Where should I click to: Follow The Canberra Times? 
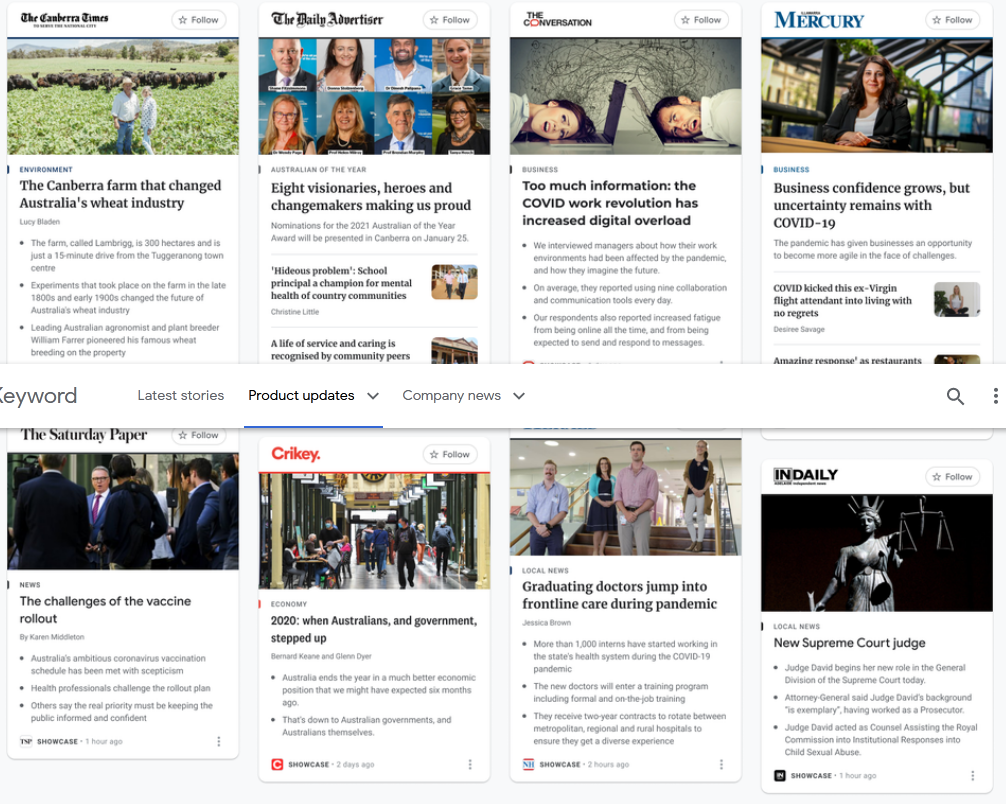[x=198, y=20]
